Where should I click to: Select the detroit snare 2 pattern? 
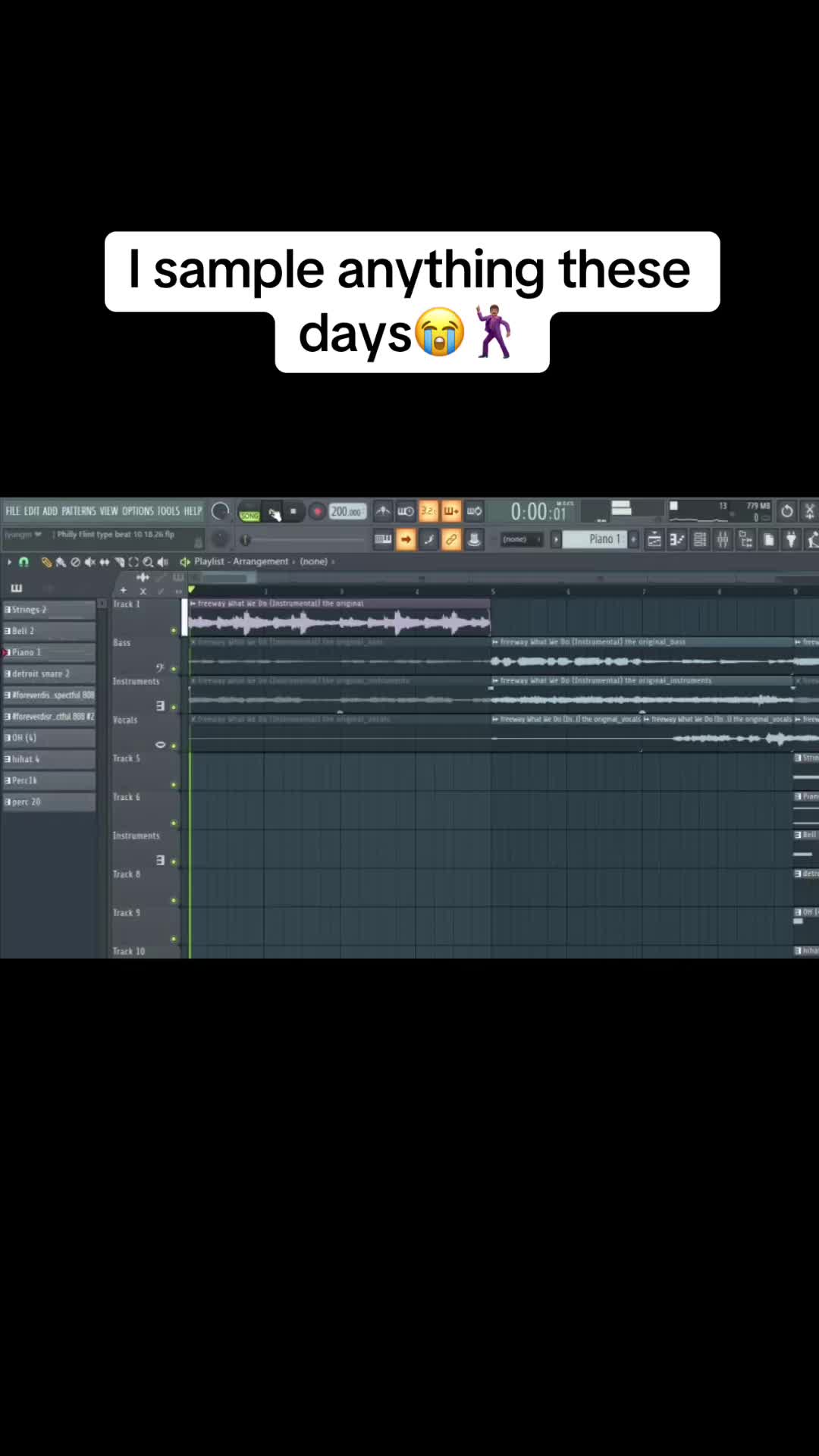[x=49, y=673]
